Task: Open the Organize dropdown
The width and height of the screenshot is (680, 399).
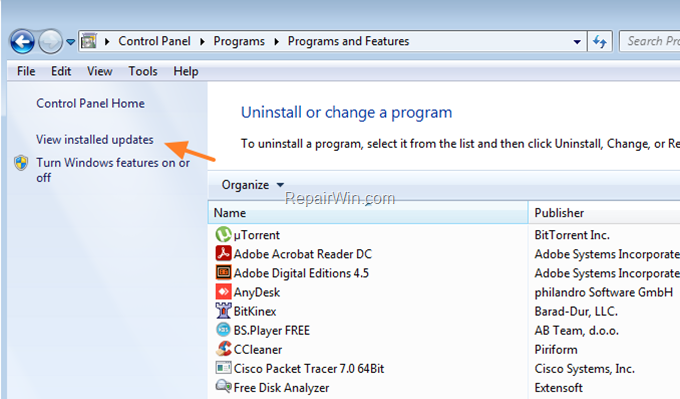Action: [252, 185]
